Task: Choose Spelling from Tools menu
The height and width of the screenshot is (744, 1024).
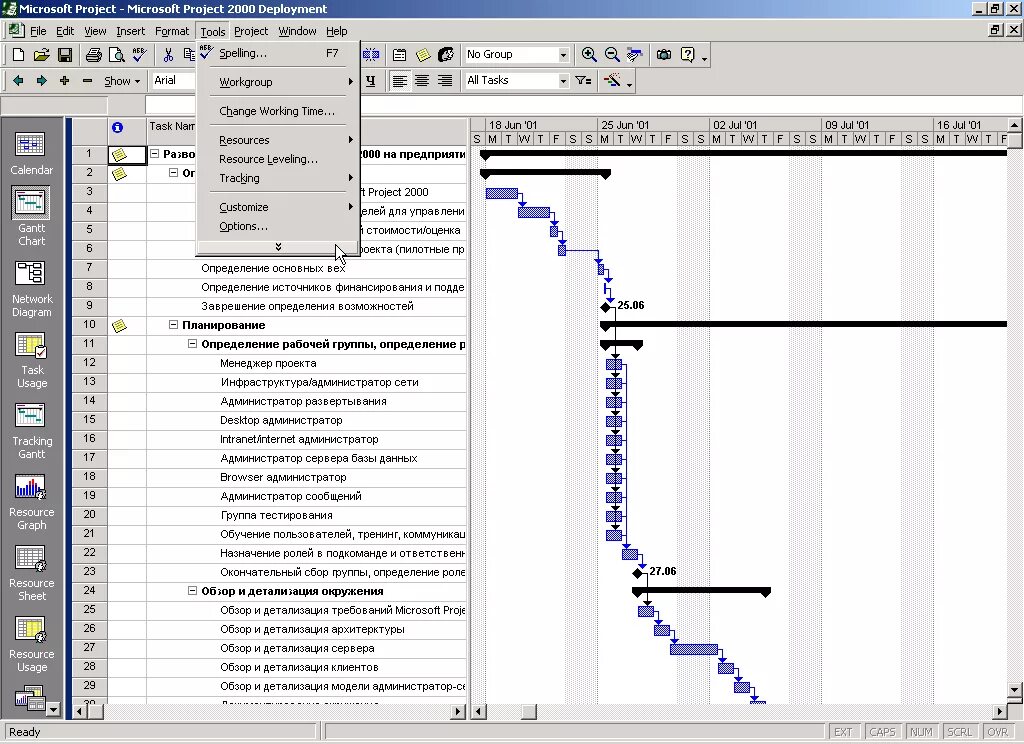Action: click(x=278, y=53)
